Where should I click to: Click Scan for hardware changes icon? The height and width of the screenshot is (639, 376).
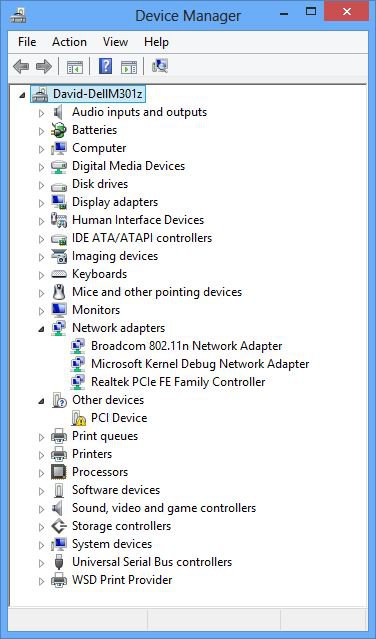160,66
